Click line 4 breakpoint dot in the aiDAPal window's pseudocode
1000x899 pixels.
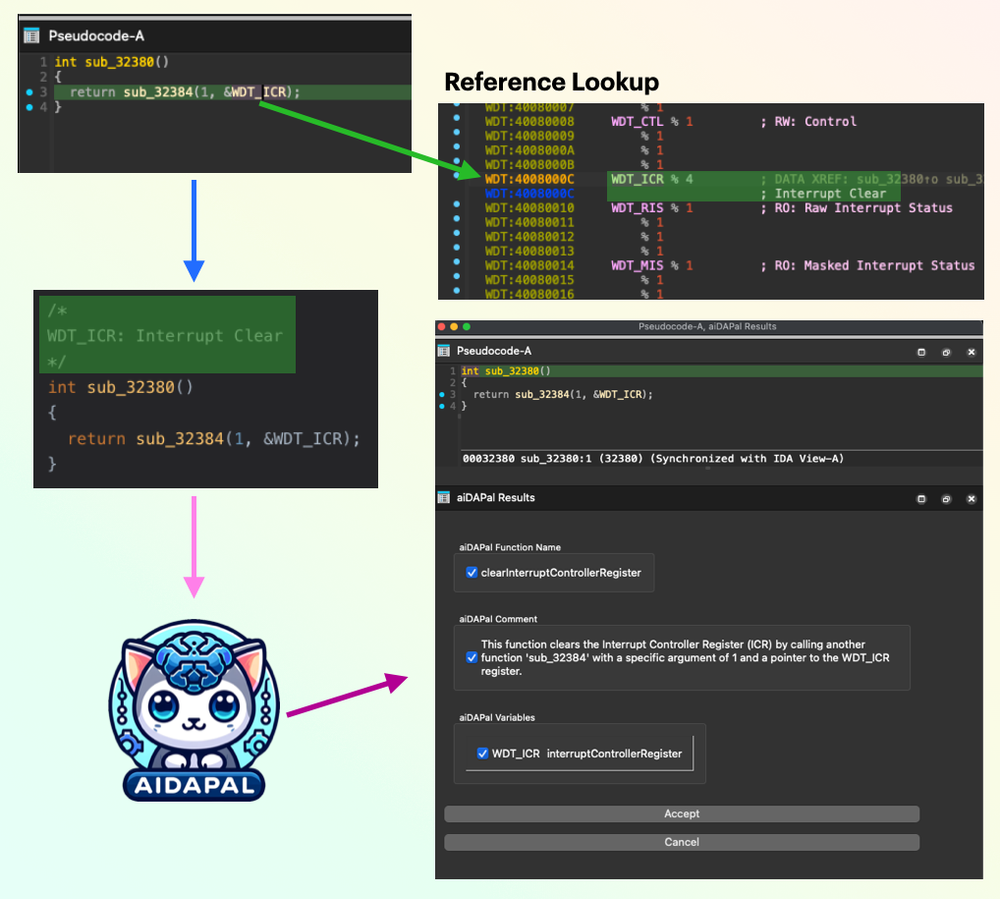(x=442, y=406)
